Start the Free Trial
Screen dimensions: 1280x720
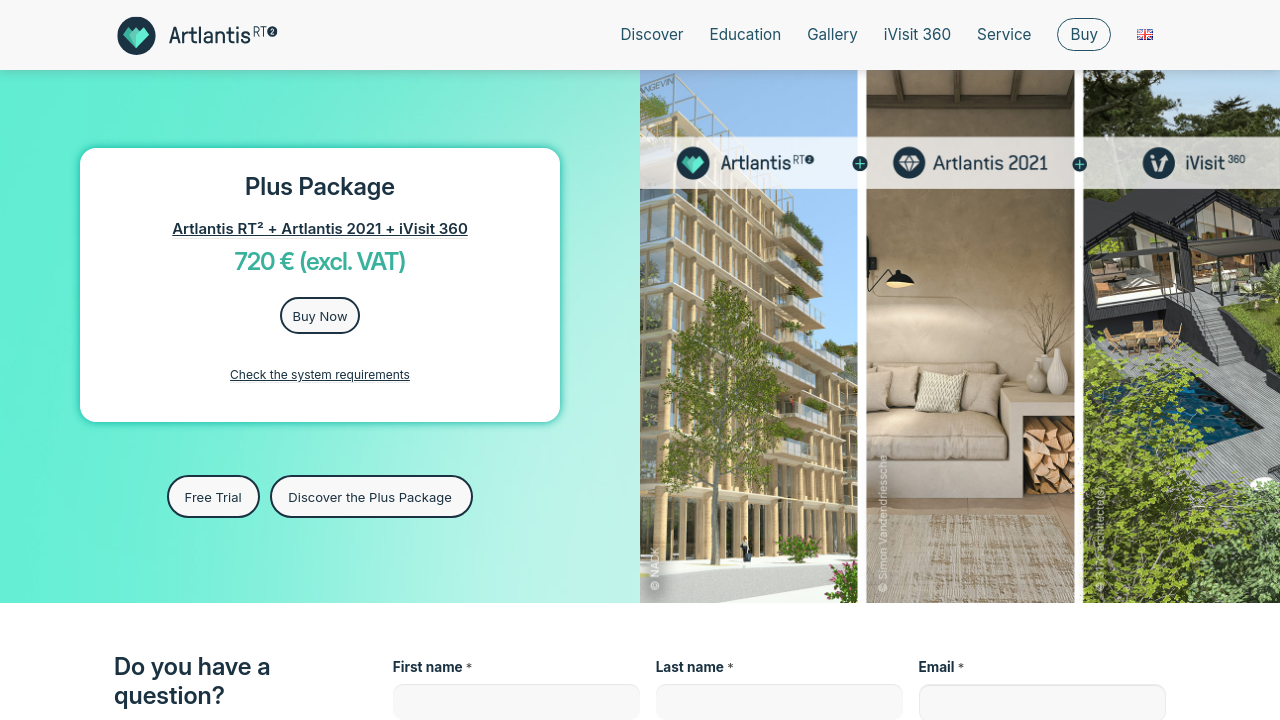(213, 497)
